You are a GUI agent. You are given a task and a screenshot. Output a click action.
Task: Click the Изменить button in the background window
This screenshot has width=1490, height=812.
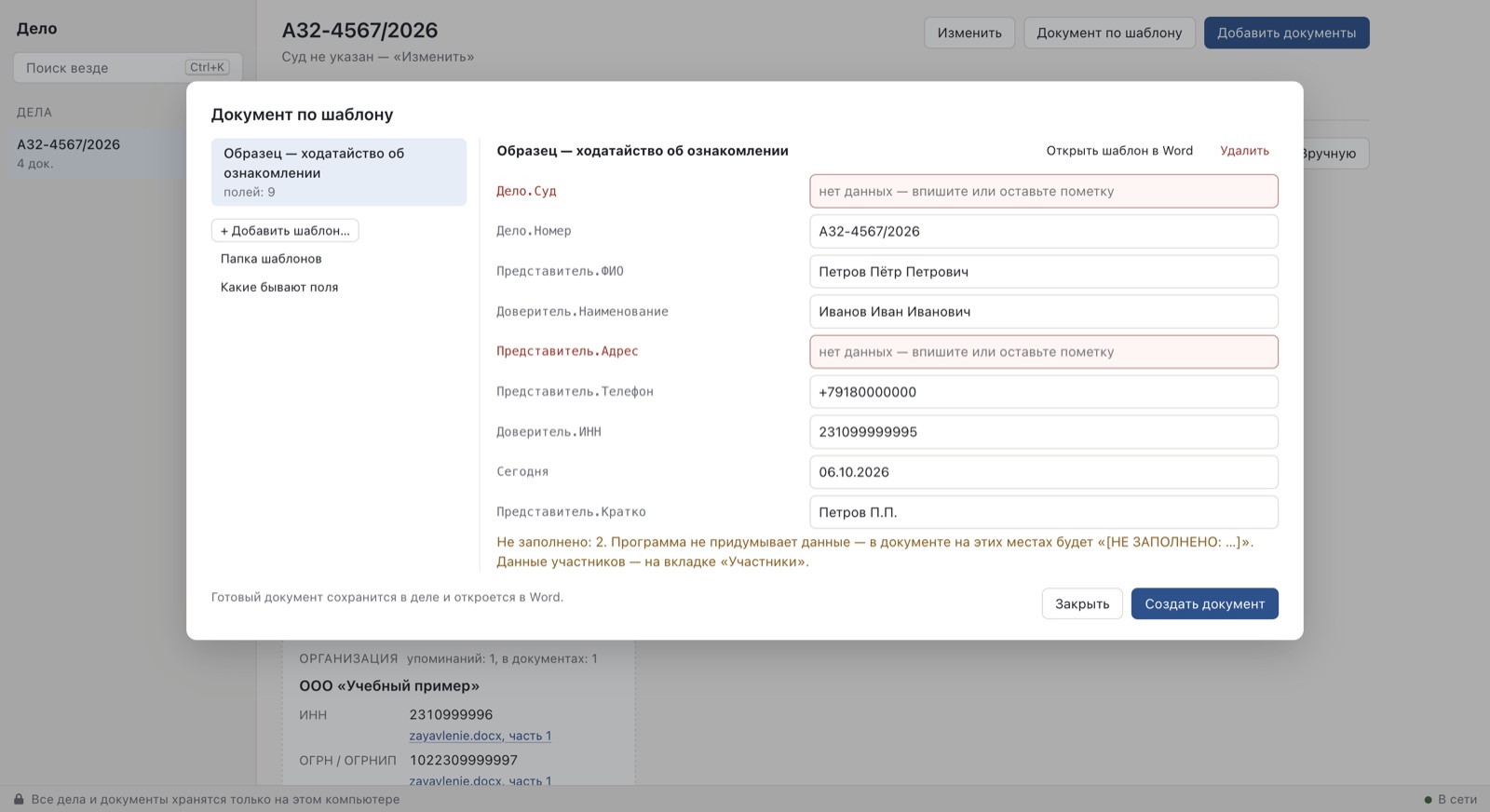coord(969,33)
